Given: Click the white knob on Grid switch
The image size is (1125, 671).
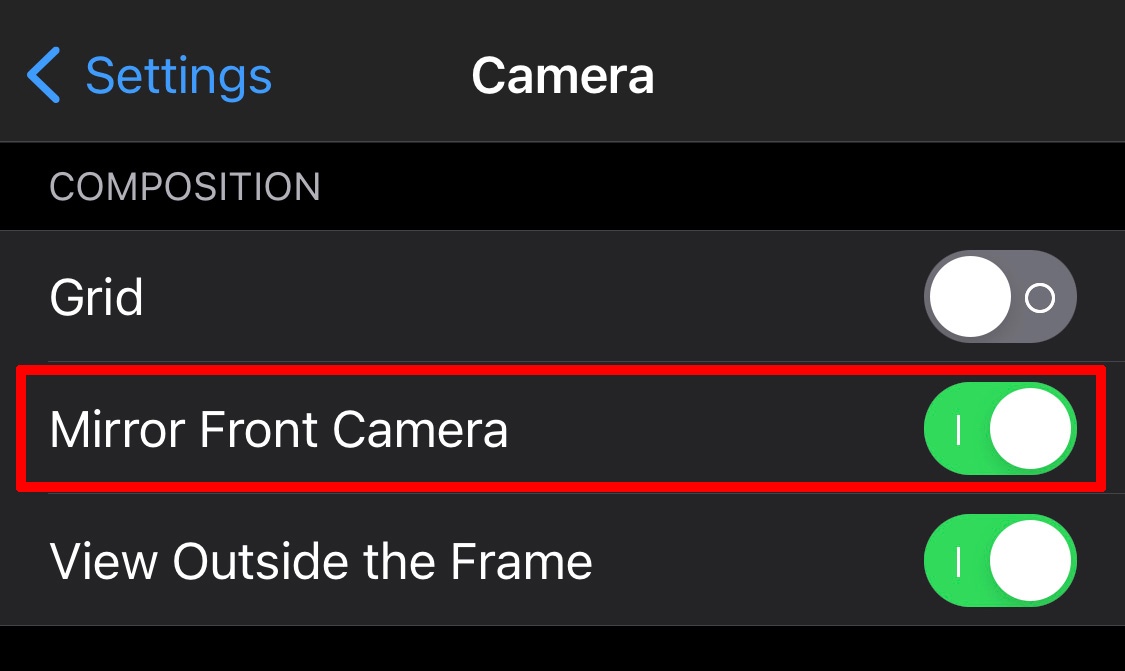Looking at the screenshot, I should tap(970, 297).
